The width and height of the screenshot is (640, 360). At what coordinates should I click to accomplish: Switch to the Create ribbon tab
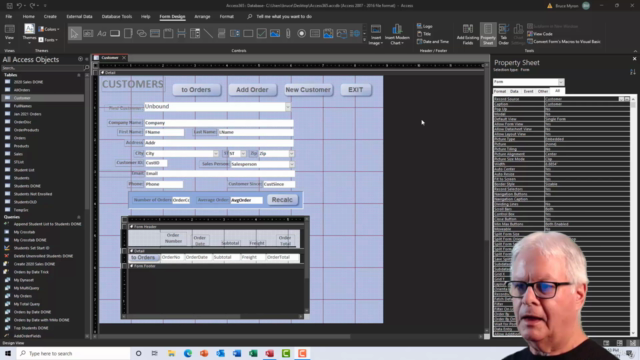[x=50, y=17]
